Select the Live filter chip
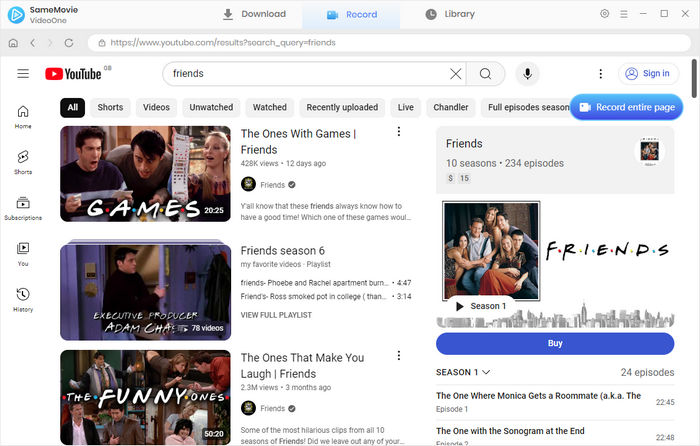The height and width of the screenshot is (446, 700). point(405,108)
